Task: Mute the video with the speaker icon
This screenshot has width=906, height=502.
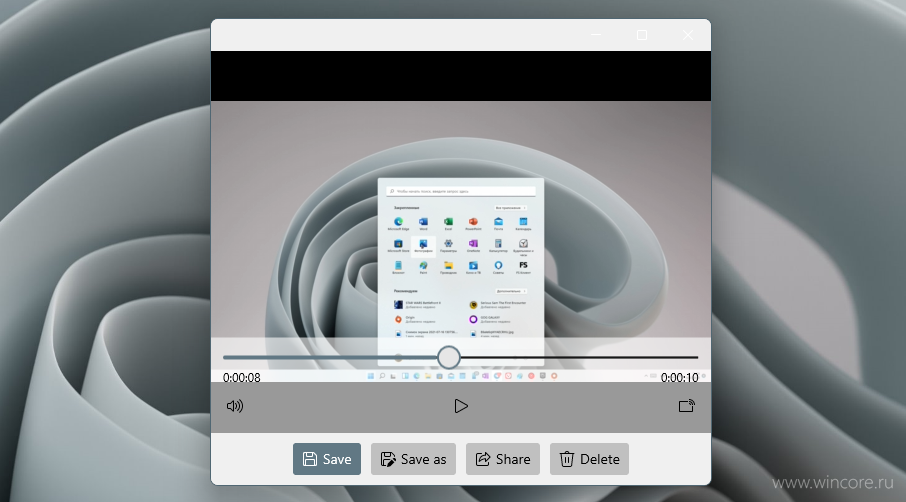Action: coord(235,406)
